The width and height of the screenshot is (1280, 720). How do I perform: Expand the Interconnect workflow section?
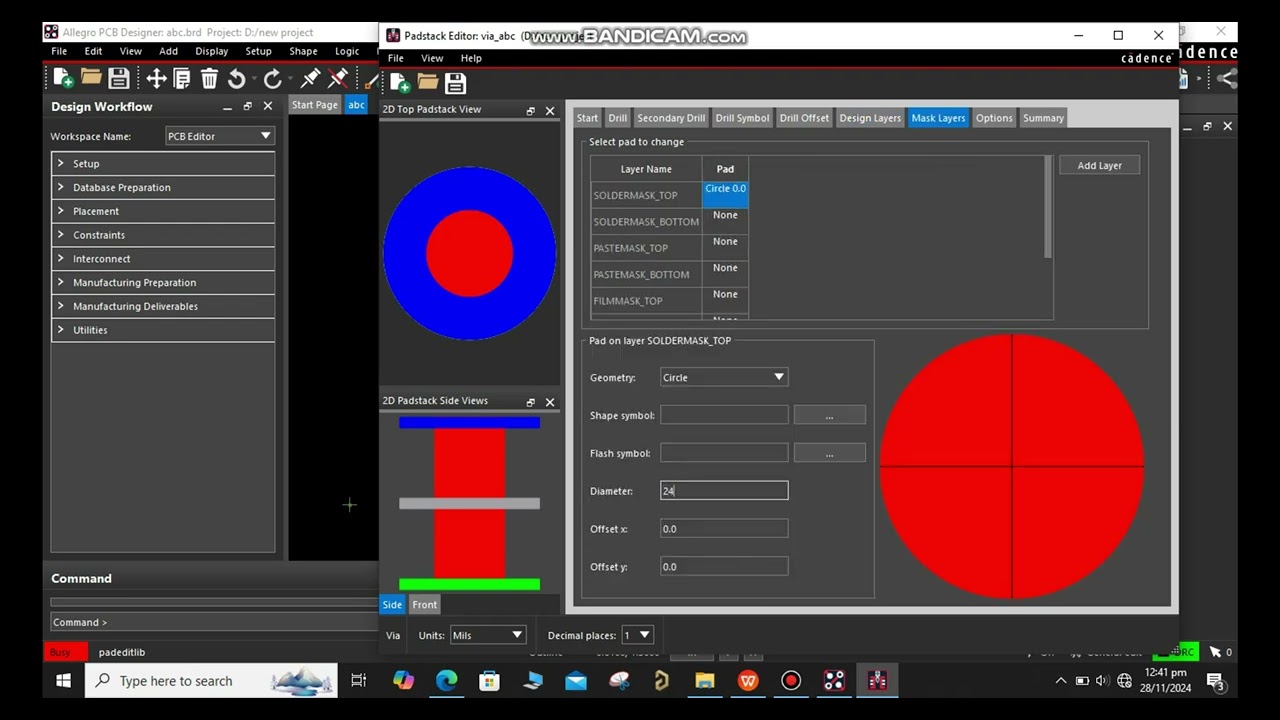[x=163, y=259]
